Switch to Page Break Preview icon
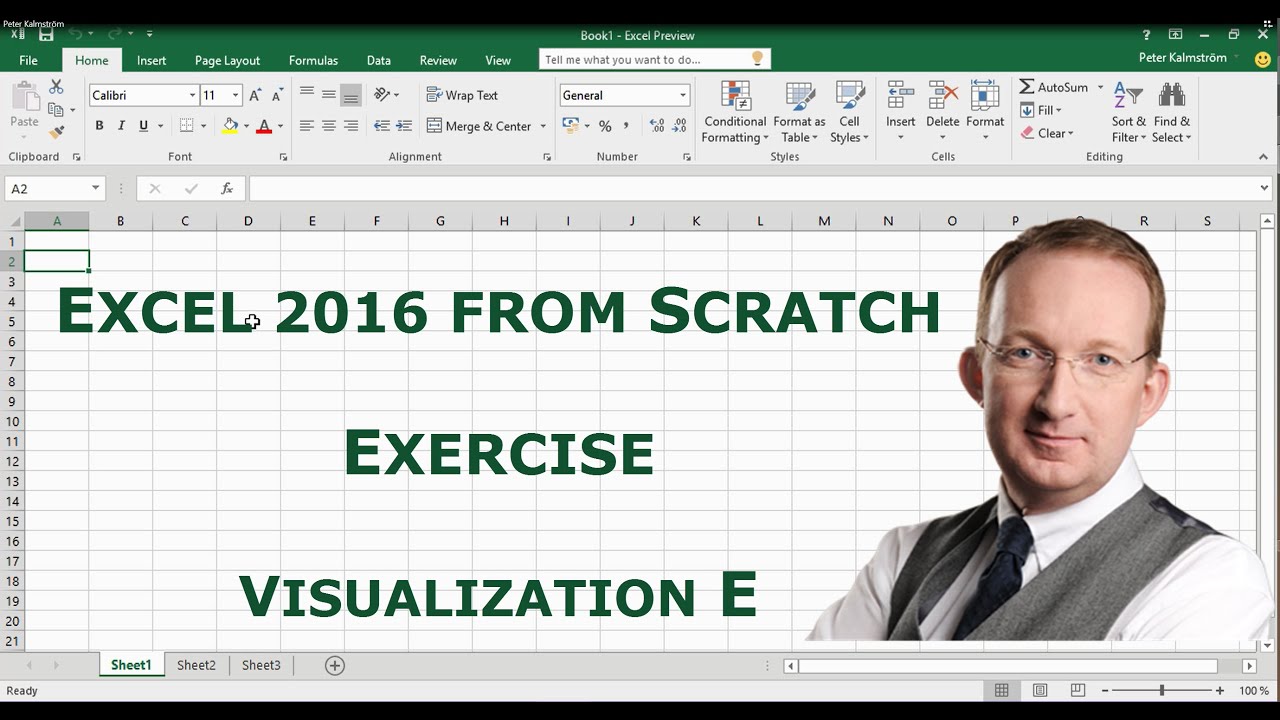 pos(1077,690)
